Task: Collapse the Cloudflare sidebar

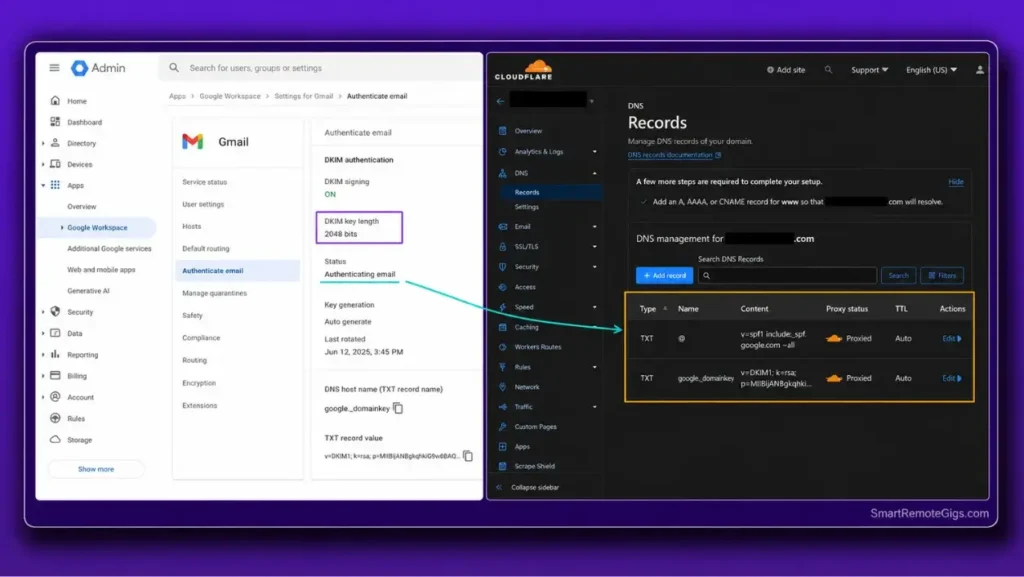Action: coord(528,487)
